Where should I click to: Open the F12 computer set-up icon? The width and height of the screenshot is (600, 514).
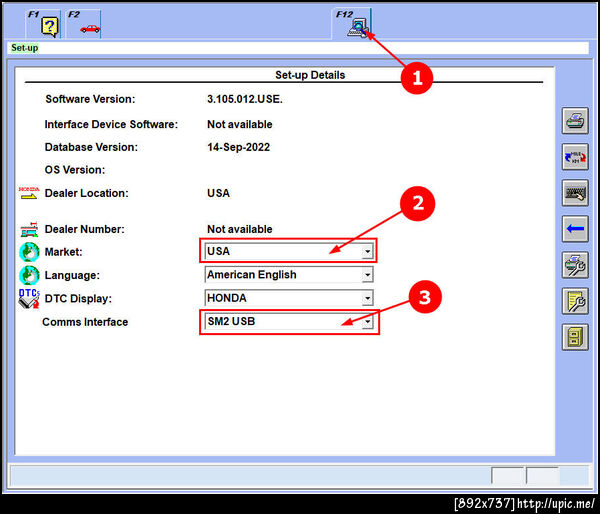click(358, 28)
